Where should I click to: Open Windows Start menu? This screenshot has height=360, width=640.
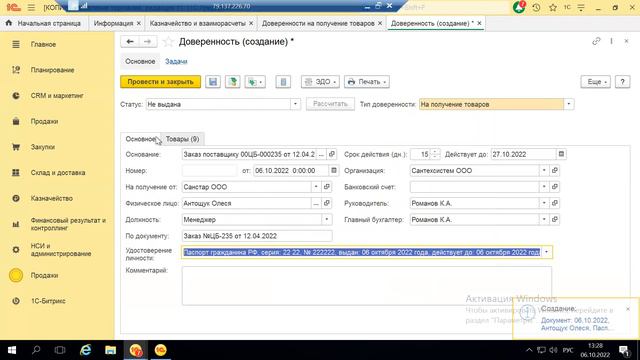[x=12, y=350]
